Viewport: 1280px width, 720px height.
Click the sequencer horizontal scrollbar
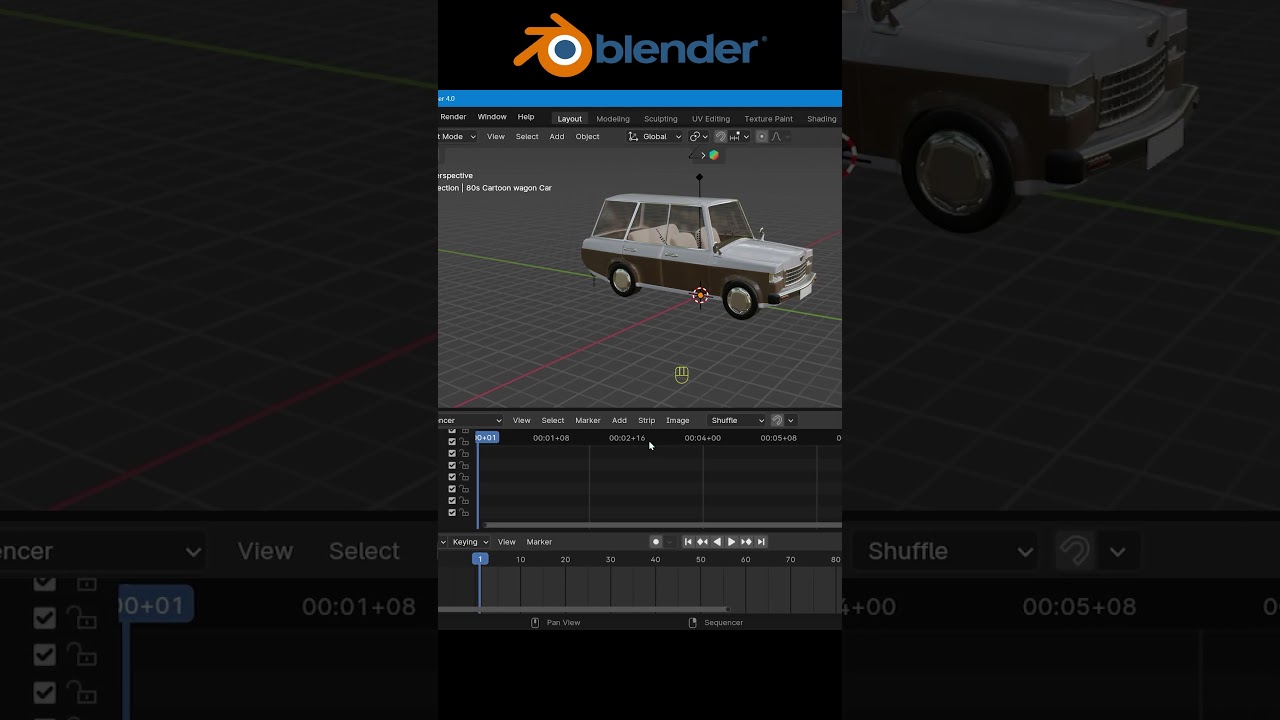click(x=663, y=525)
